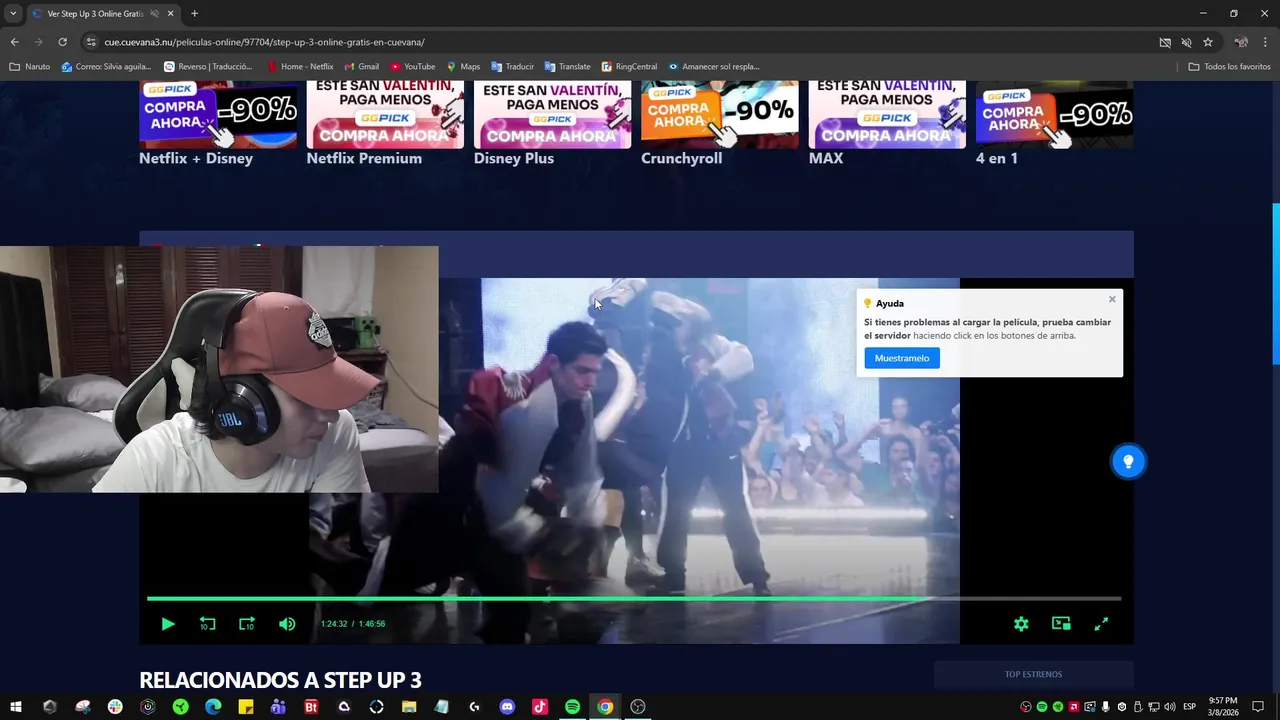Mute the video player volume
Viewport: 1280px width, 720px height.
(x=287, y=624)
